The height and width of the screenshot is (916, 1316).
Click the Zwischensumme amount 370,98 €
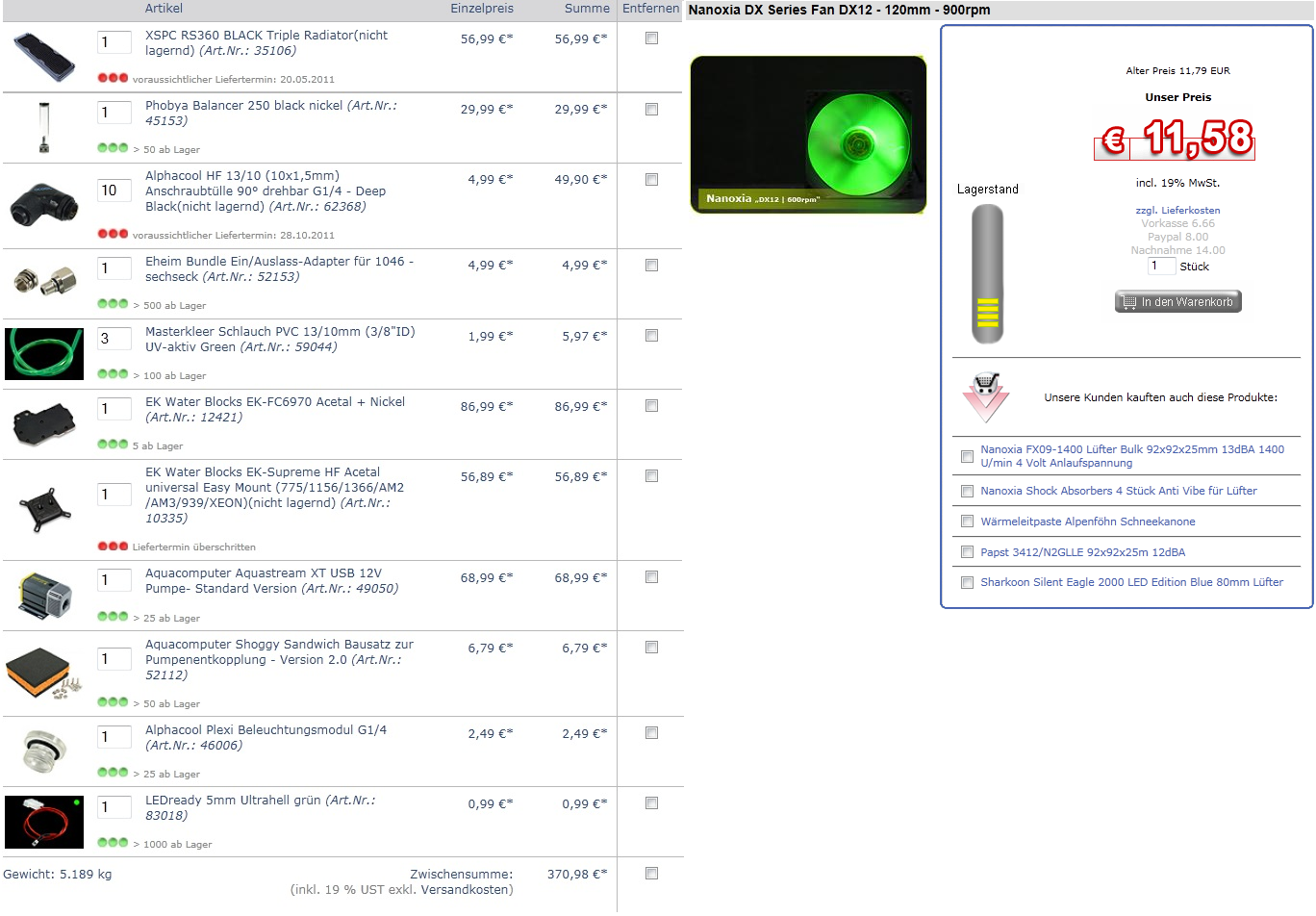click(x=577, y=874)
